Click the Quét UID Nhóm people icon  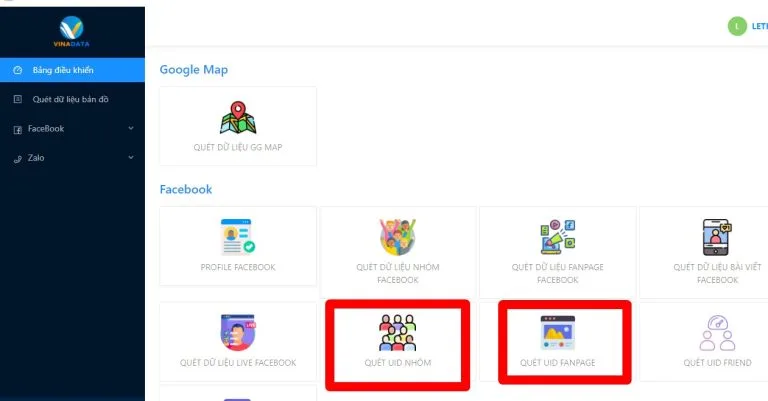[398, 332]
